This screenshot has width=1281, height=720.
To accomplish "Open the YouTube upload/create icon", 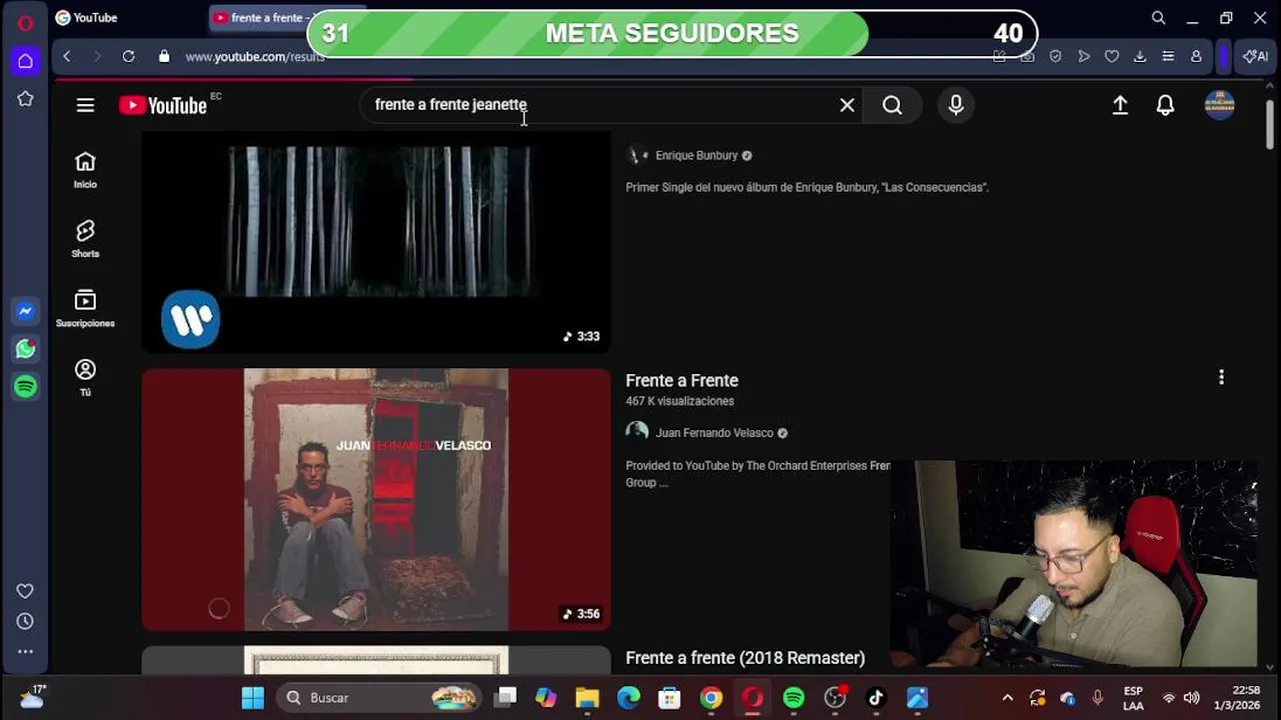I will [x=1120, y=105].
